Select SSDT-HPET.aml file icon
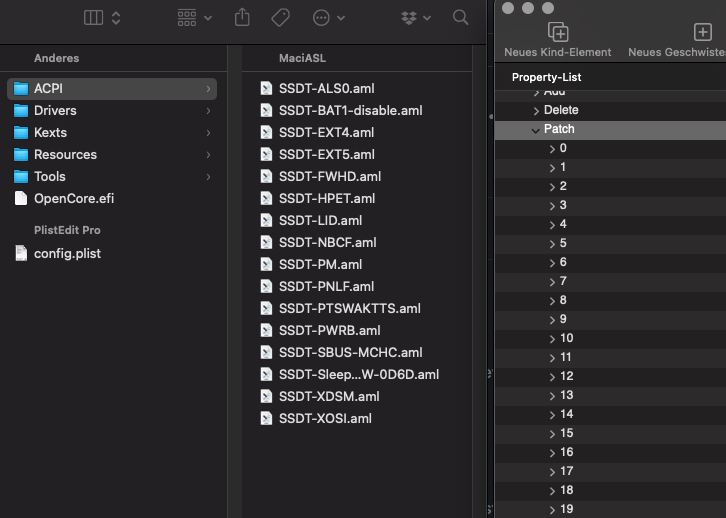Screen dimensions: 726x518 coord(266,199)
